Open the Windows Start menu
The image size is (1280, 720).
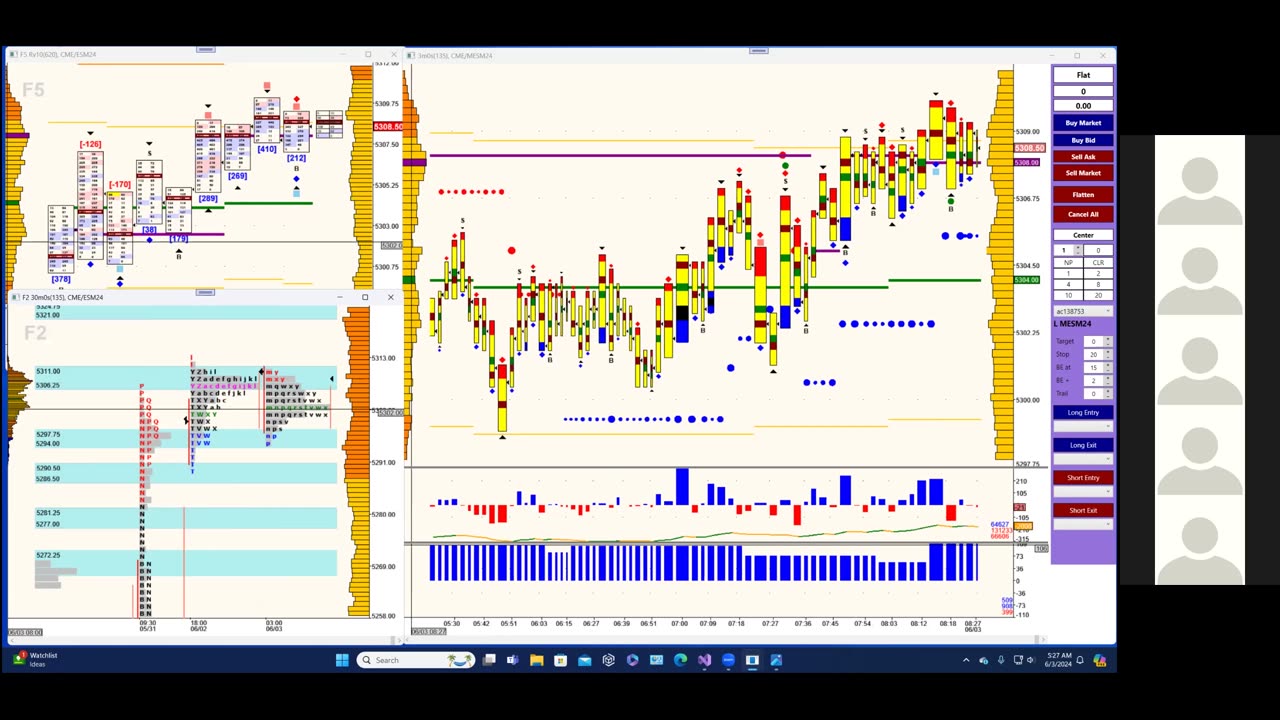pyautogui.click(x=342, y=660)
